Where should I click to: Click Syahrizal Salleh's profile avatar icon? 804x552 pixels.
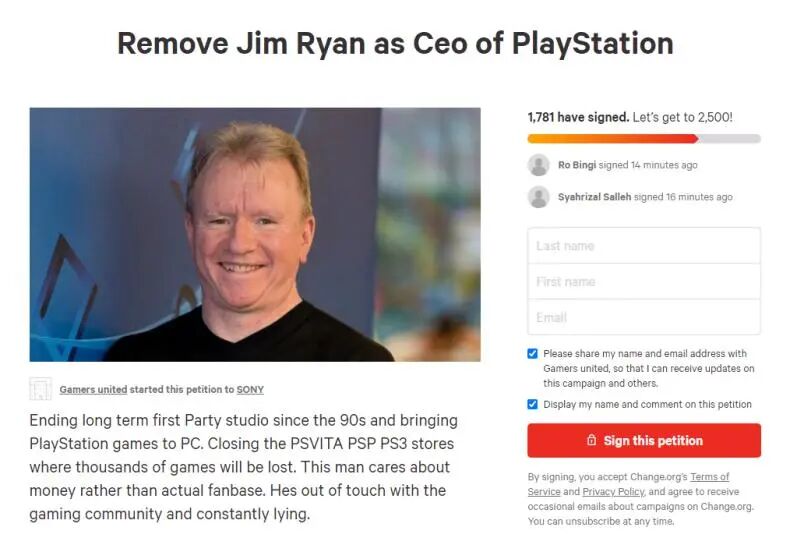tap(538, 197)
